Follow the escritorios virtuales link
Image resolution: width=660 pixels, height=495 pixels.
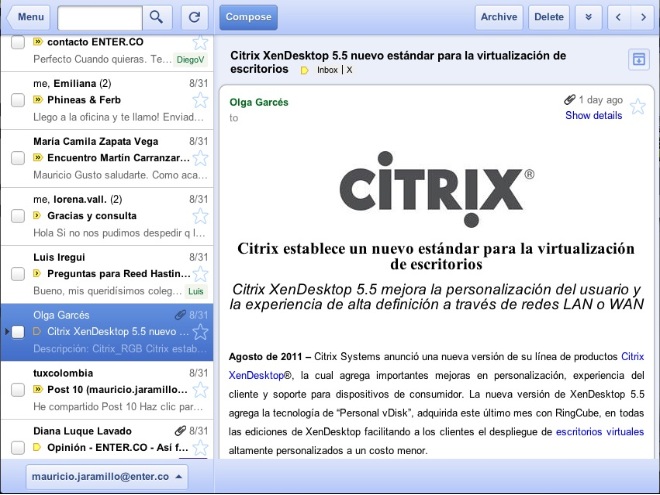click(600, 432)
